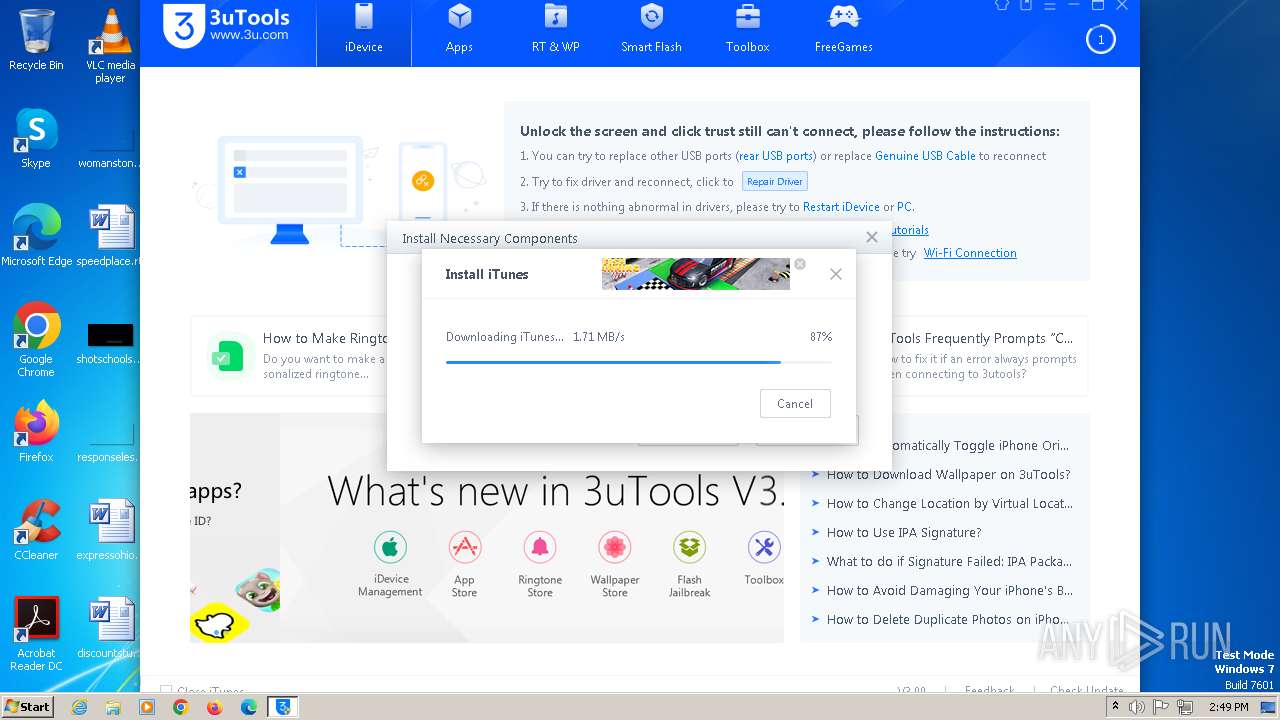Open the Recycle Bin desktop icon
This screenshot has height=720, width=1280.
point(36,40)
